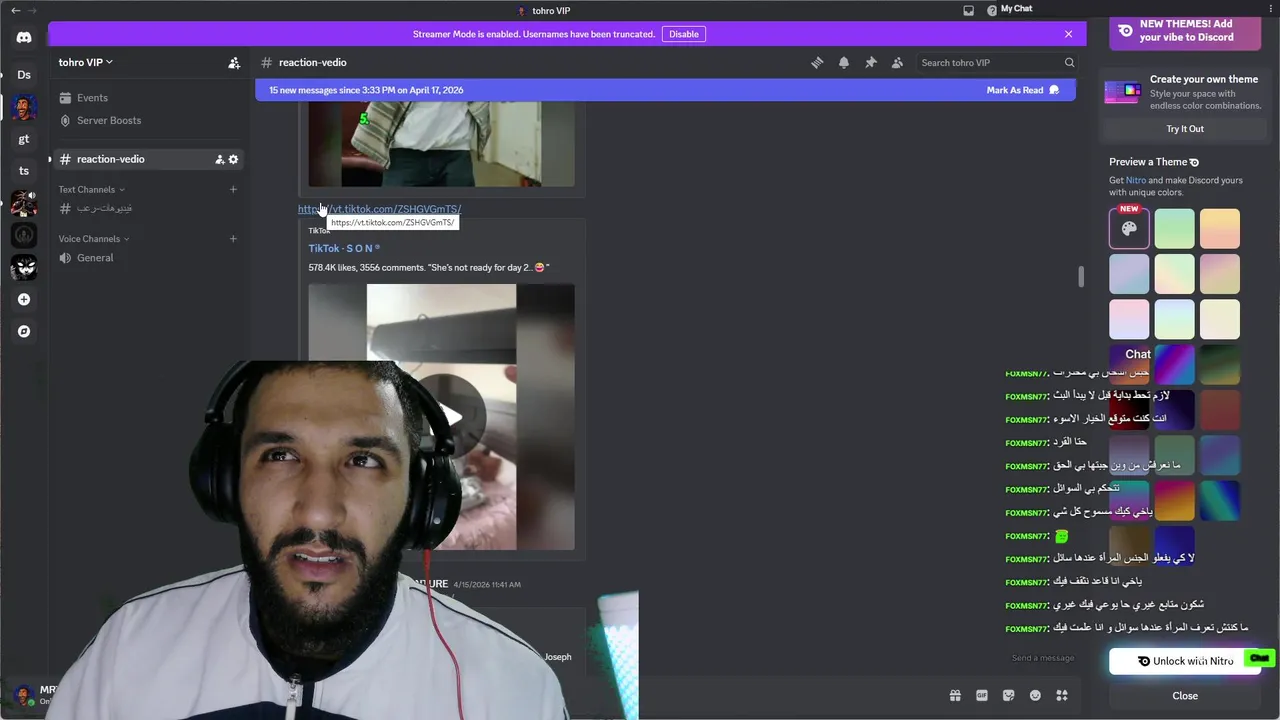Select the mint green theme swatch
The image size is (1280, 720).
click(x=1174, y=228)
